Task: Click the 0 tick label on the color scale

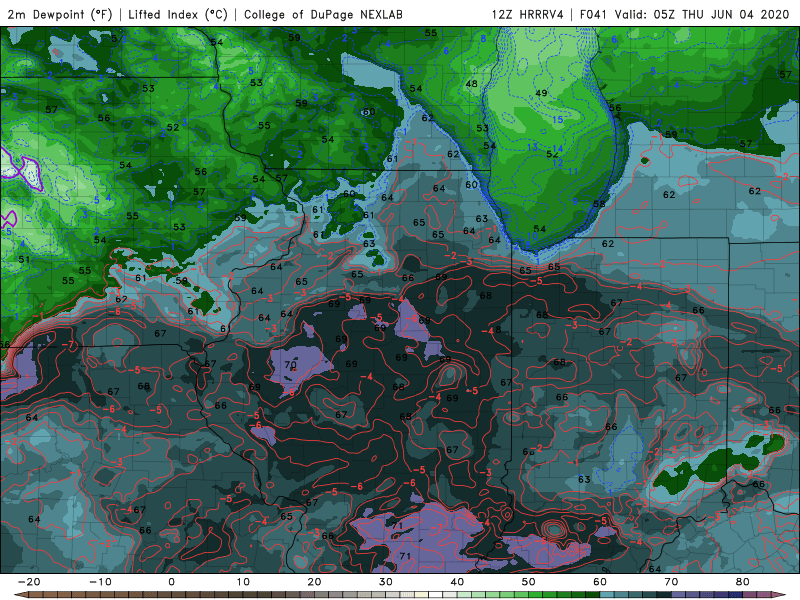Action: click(171, 582)
